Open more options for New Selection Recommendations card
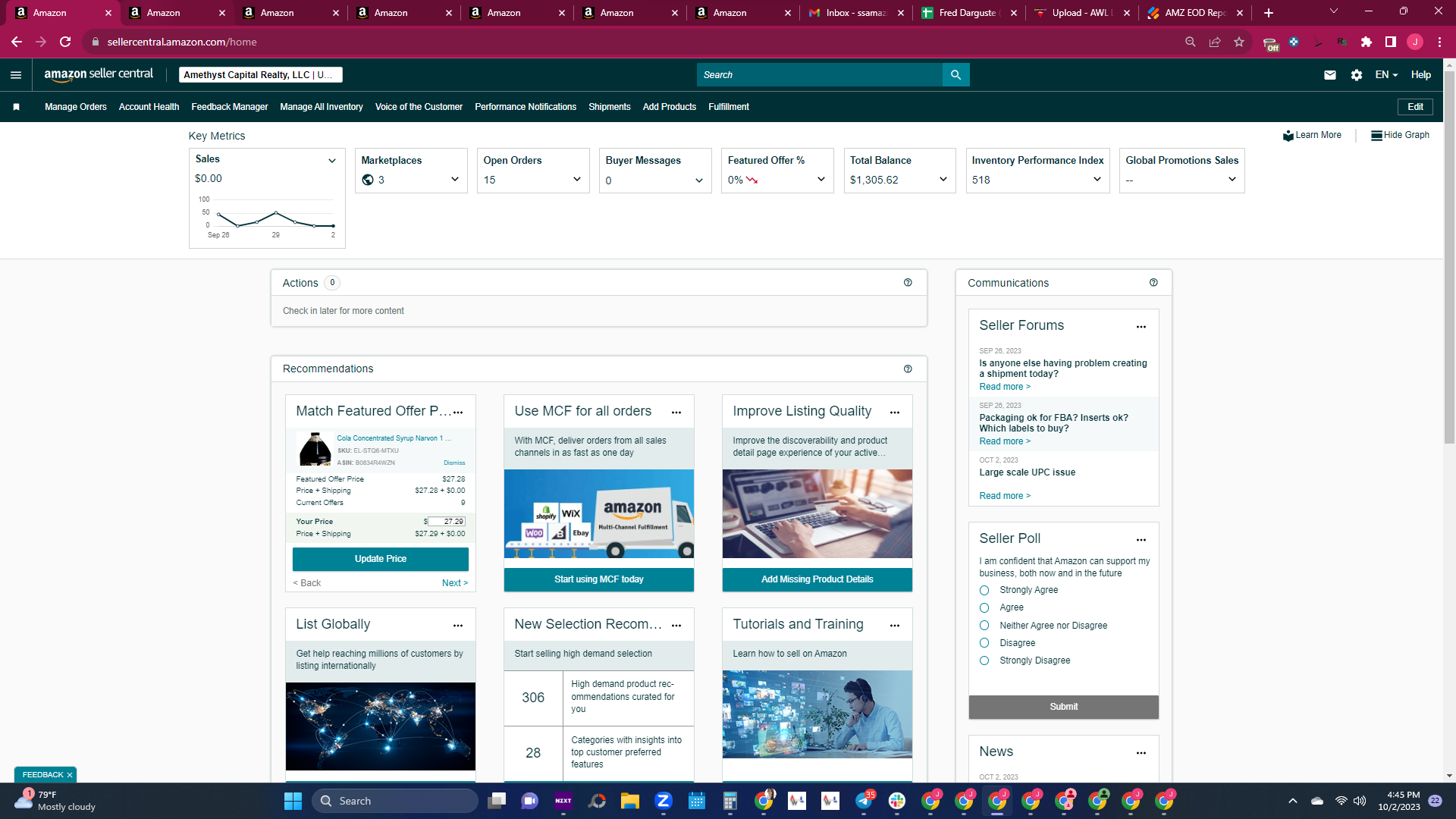 [x=676, y=626]
